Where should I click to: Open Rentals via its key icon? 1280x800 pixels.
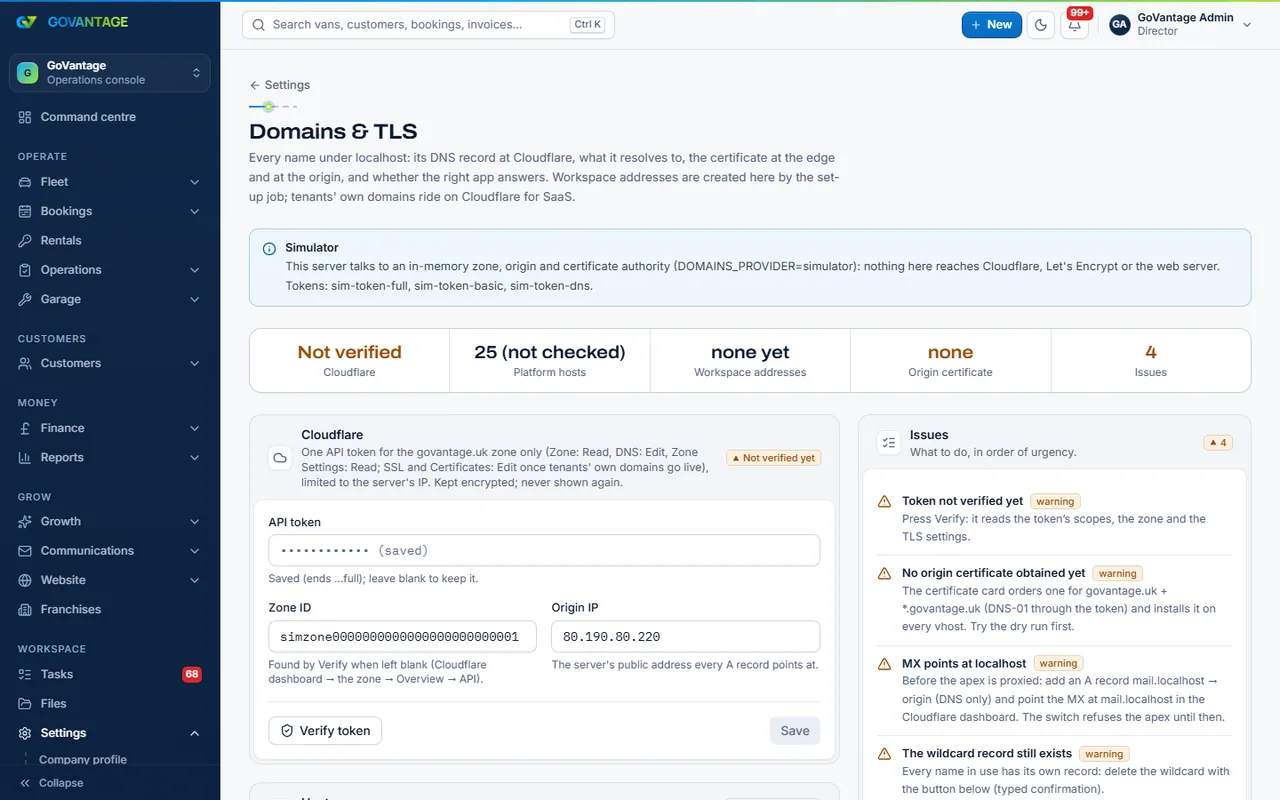25,241
